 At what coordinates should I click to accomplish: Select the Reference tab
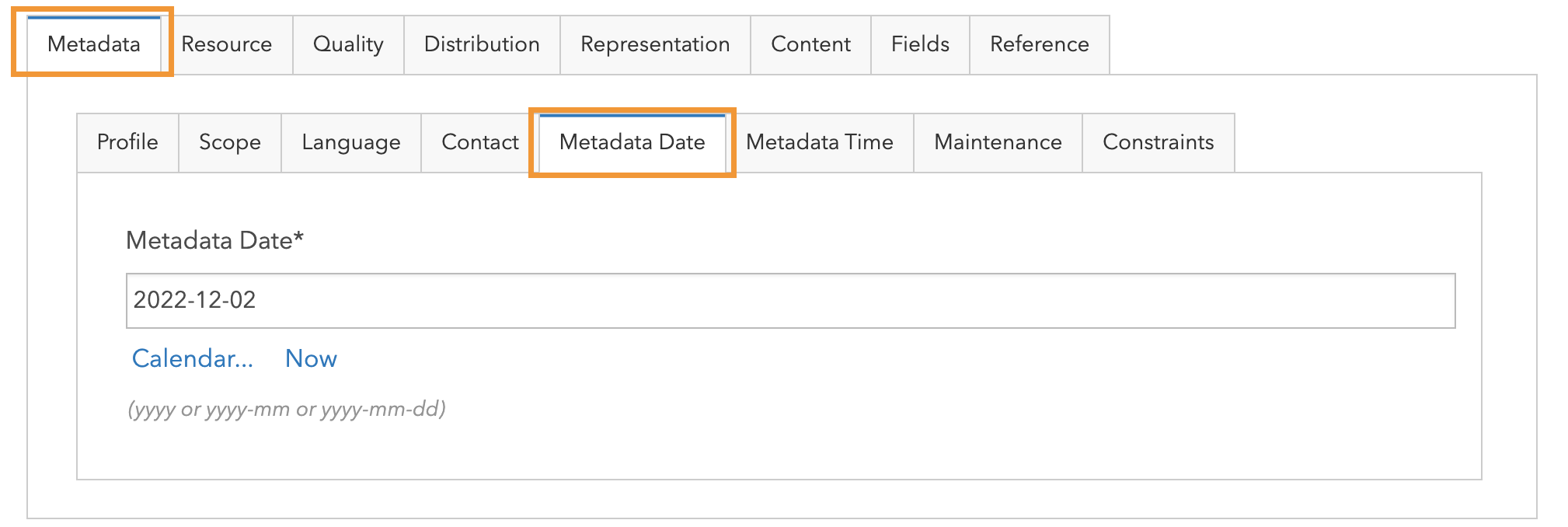coord(1039,44)
